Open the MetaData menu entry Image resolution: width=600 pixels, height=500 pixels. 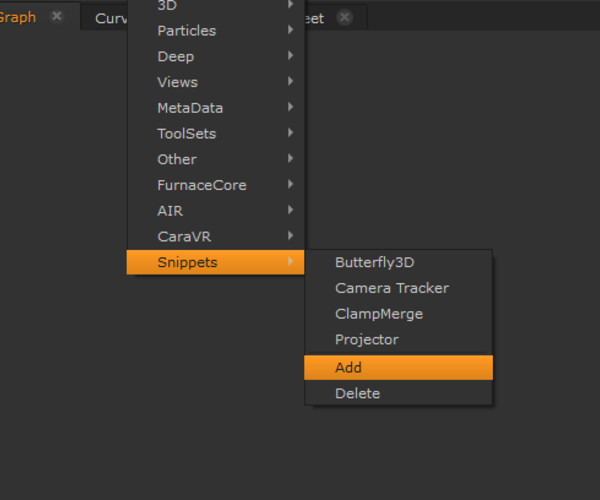tap(190, 108)
